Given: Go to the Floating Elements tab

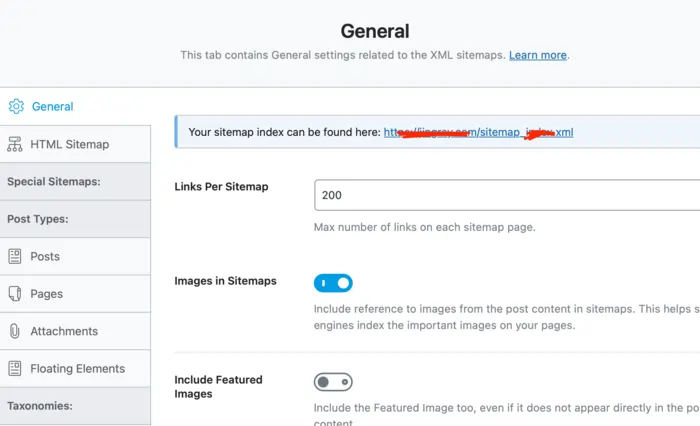Looking at the screenshot, I should pos(77,369).
